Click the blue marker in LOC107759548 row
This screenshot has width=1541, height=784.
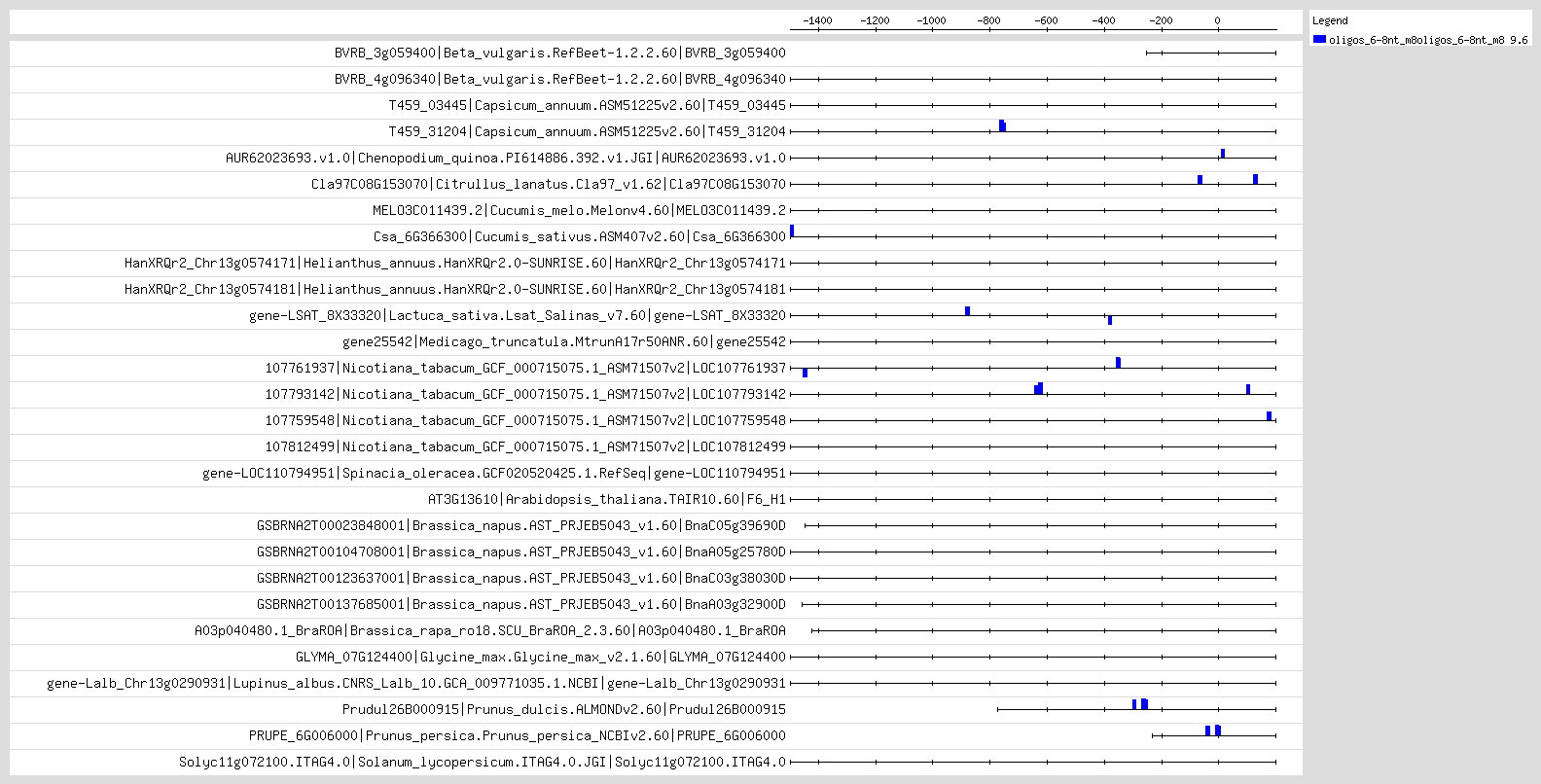pos(1270,415)
